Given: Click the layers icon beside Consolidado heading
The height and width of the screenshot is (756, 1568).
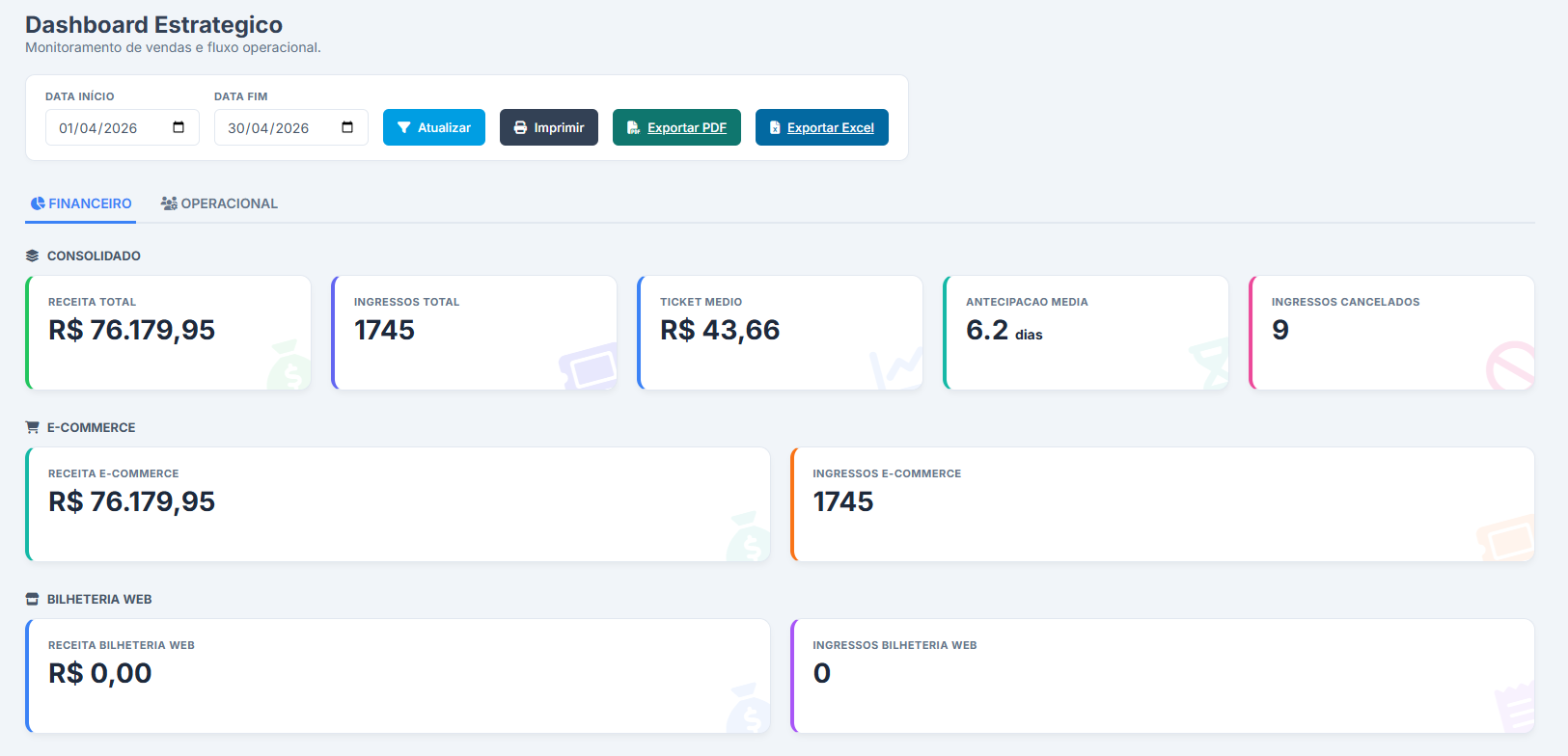Looking at the screenshot, I should [x=33, y=256].
